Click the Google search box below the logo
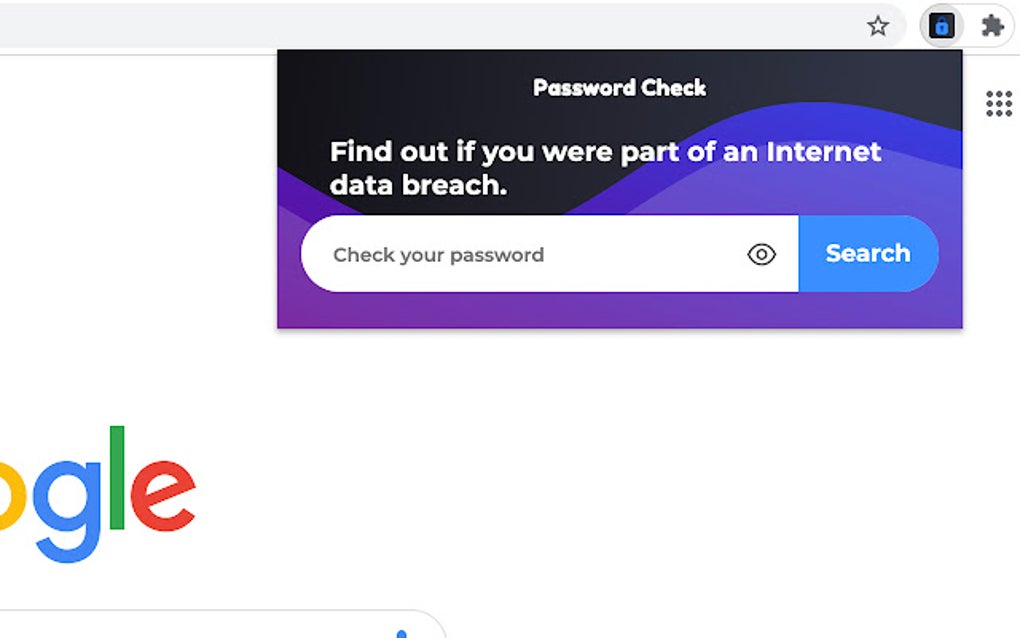This screenshot has height=638, width=1020. (200, 626)
